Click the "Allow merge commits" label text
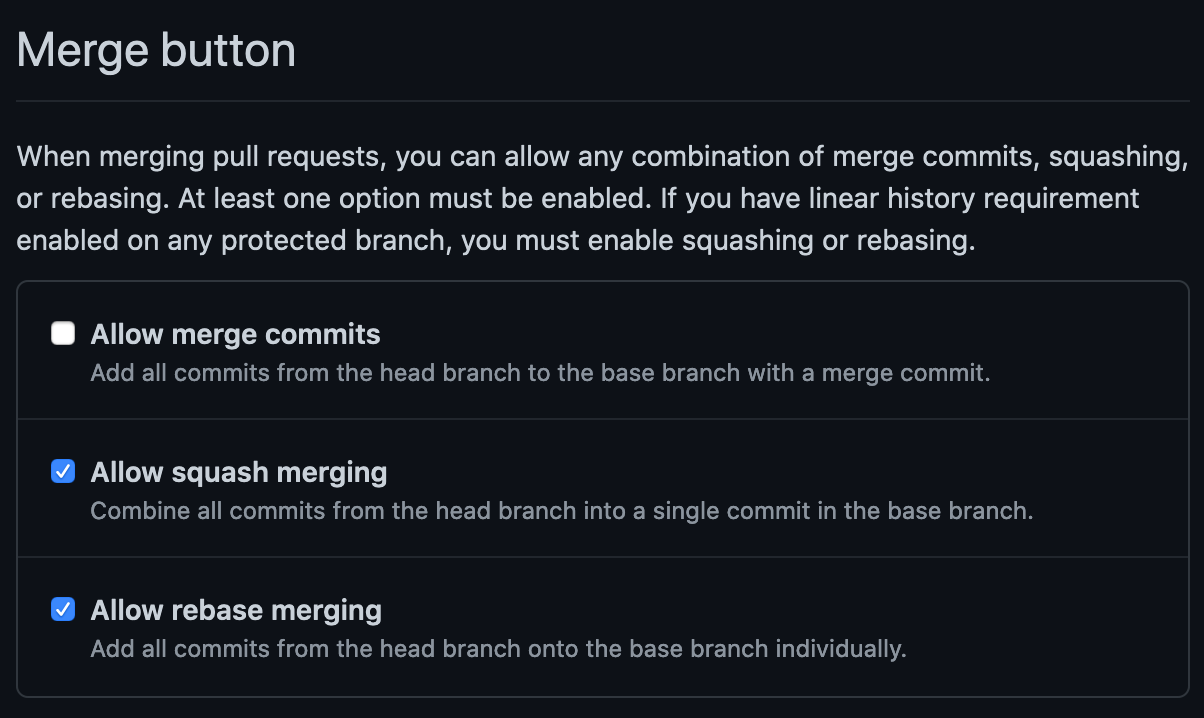The height and width of the screenshot is (718, 1204). pos(235,334)
